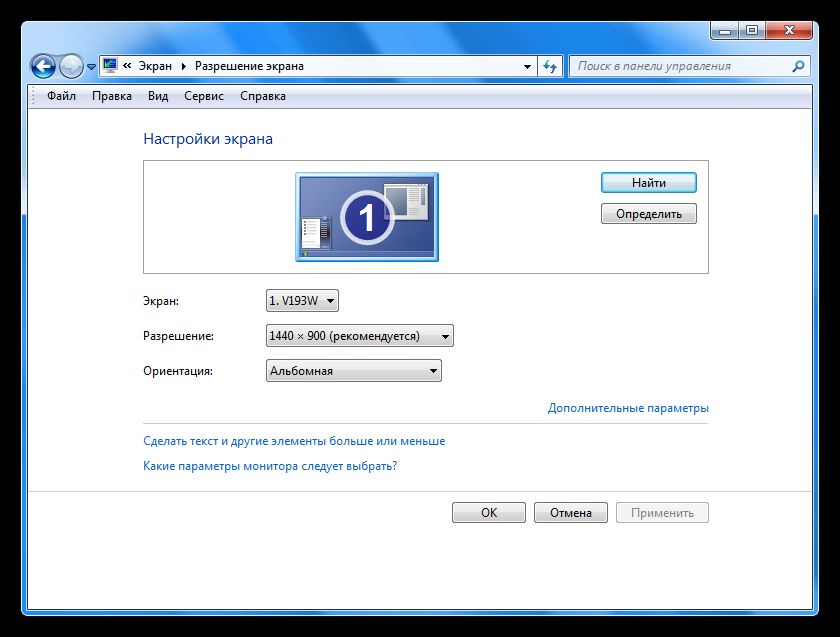Open the Ориентация dropdown Альбомная

354,371
